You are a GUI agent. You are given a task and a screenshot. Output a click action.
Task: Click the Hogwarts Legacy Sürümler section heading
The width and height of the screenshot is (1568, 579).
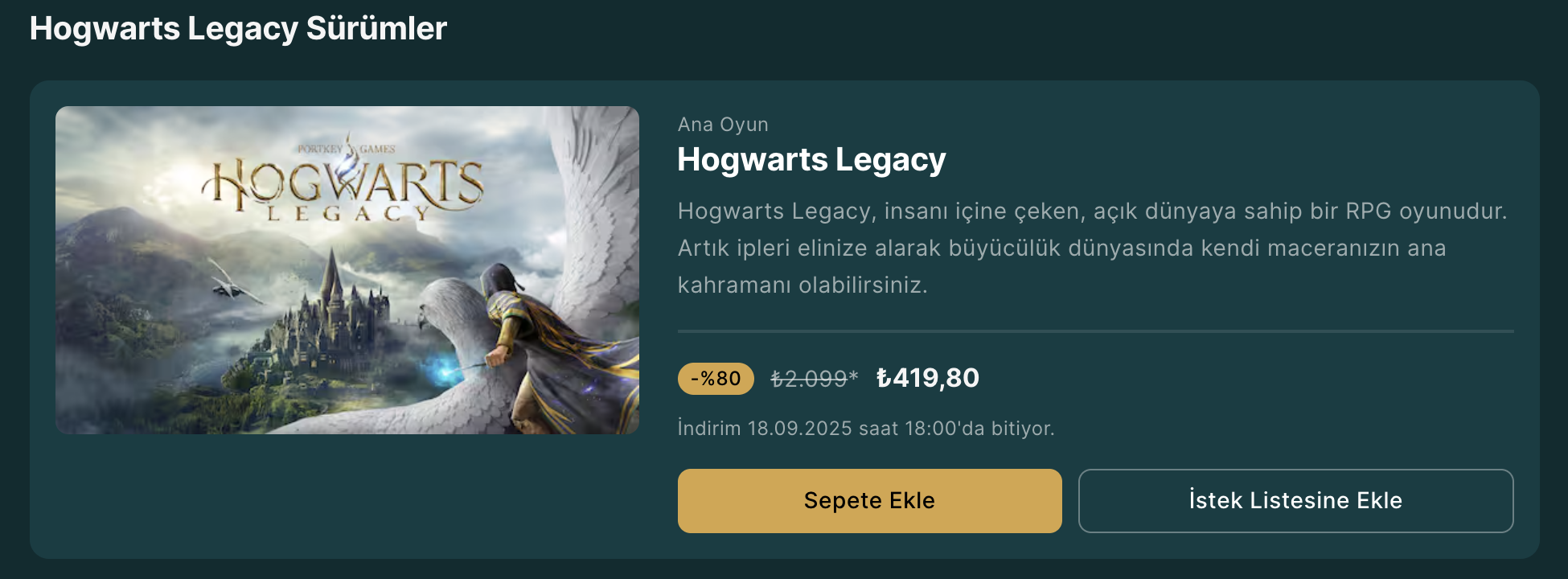(x=238, y=29)
